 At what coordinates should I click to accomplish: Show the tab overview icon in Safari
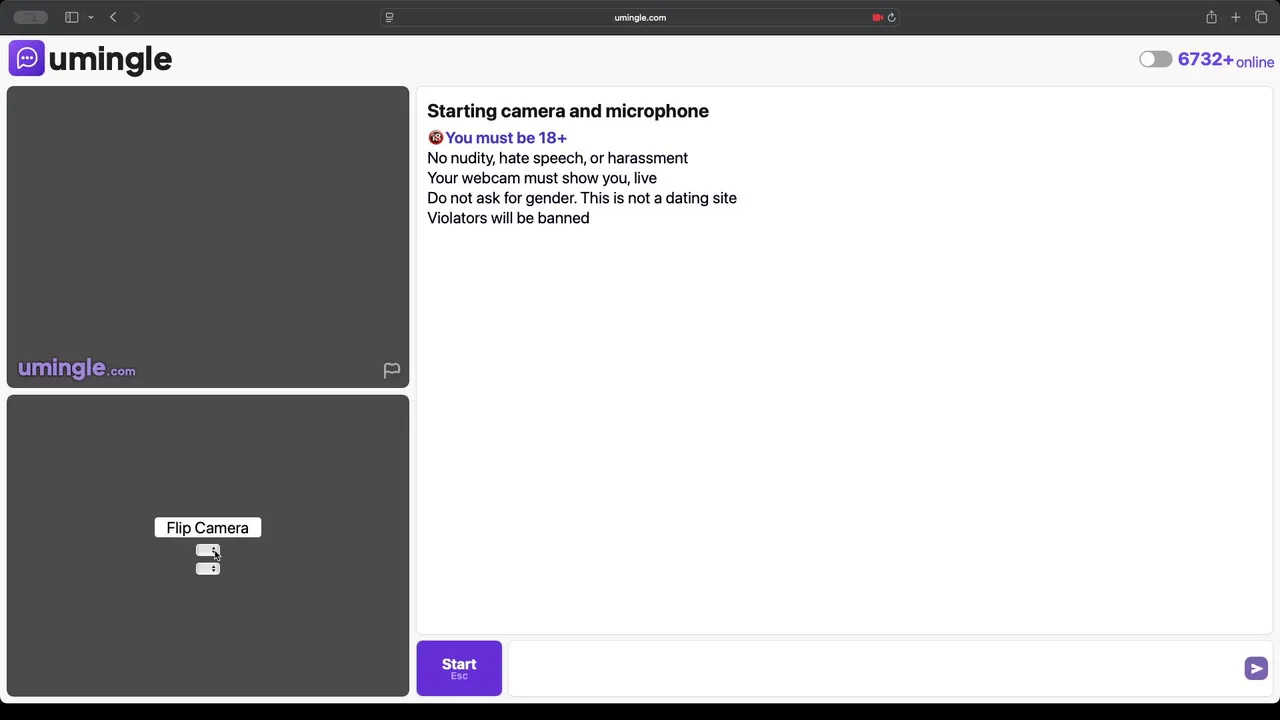pyautogui.click(x=1261, y=17)
